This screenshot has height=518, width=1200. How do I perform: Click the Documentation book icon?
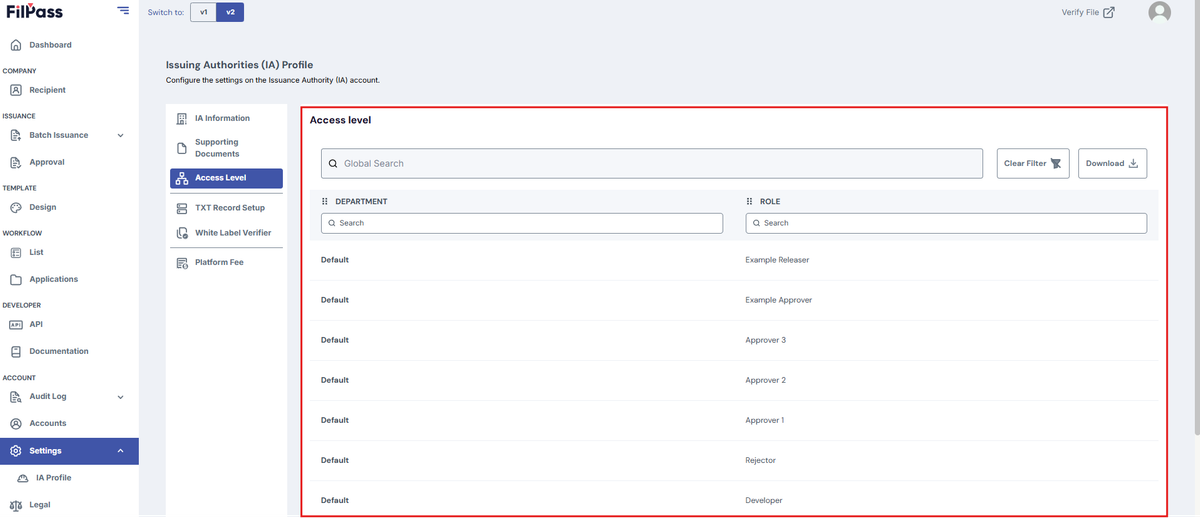click(16, 351)
